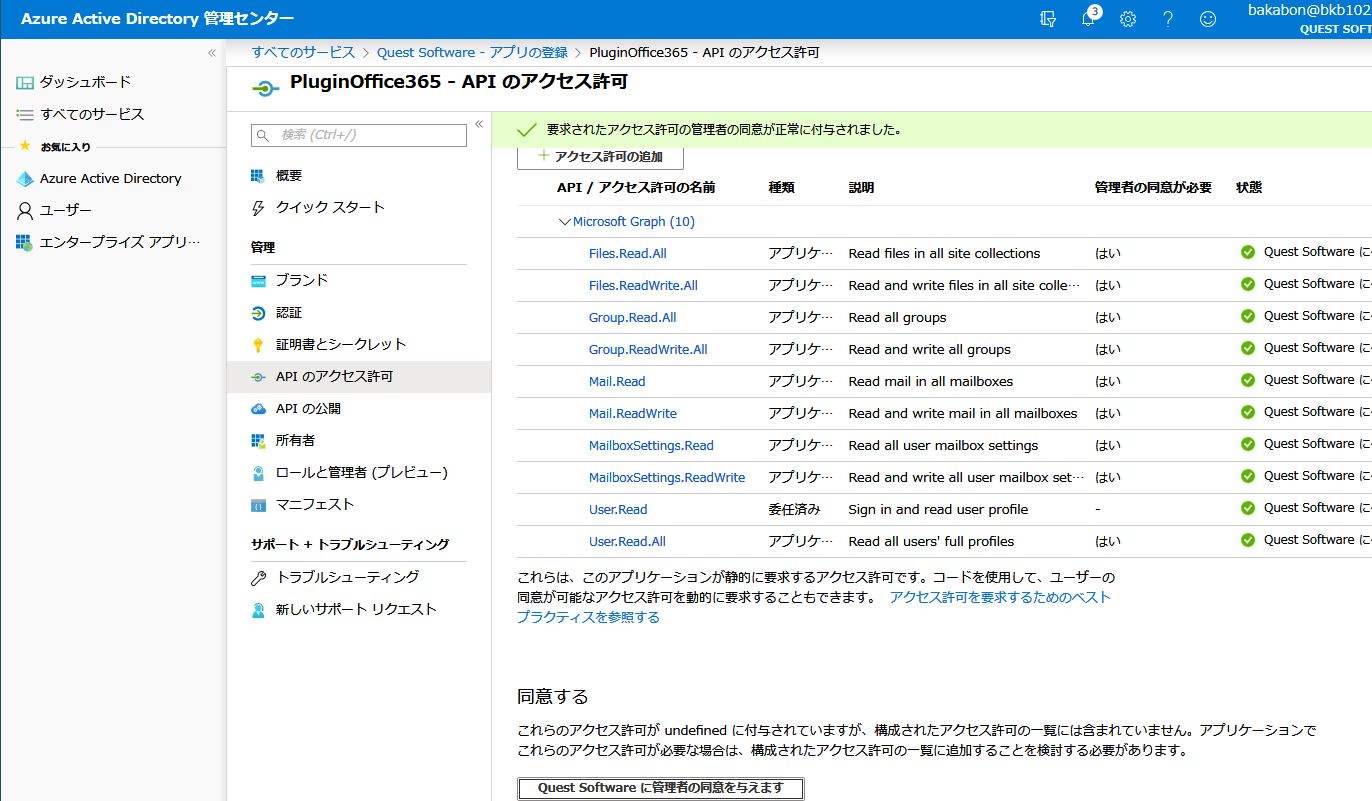The image size is (1372, 801).
Task: Click description 'Read mail in all mailboxes'
Action: click(x=930, y=381)
